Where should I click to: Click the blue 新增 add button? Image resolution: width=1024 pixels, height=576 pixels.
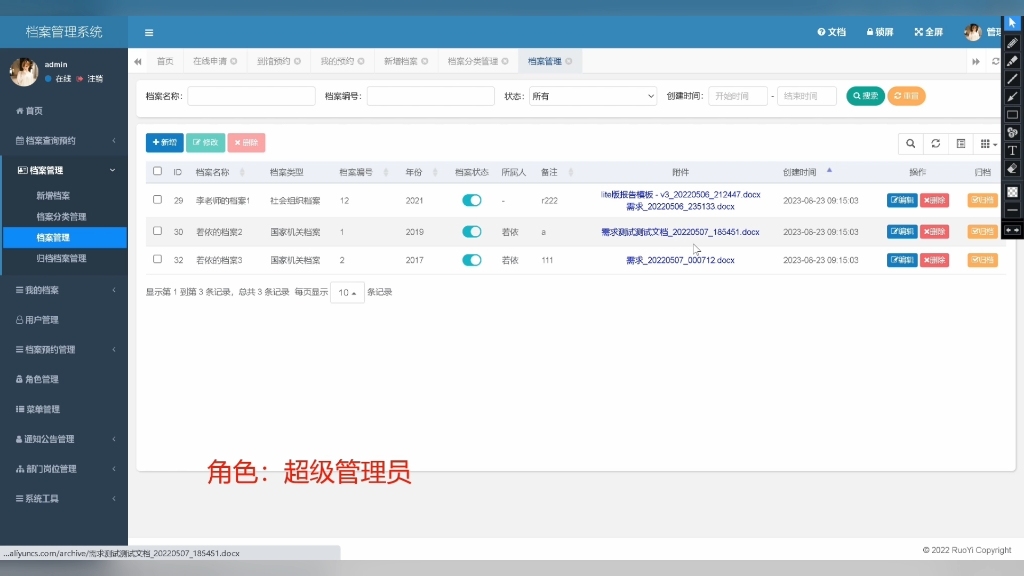coord(165,142)
